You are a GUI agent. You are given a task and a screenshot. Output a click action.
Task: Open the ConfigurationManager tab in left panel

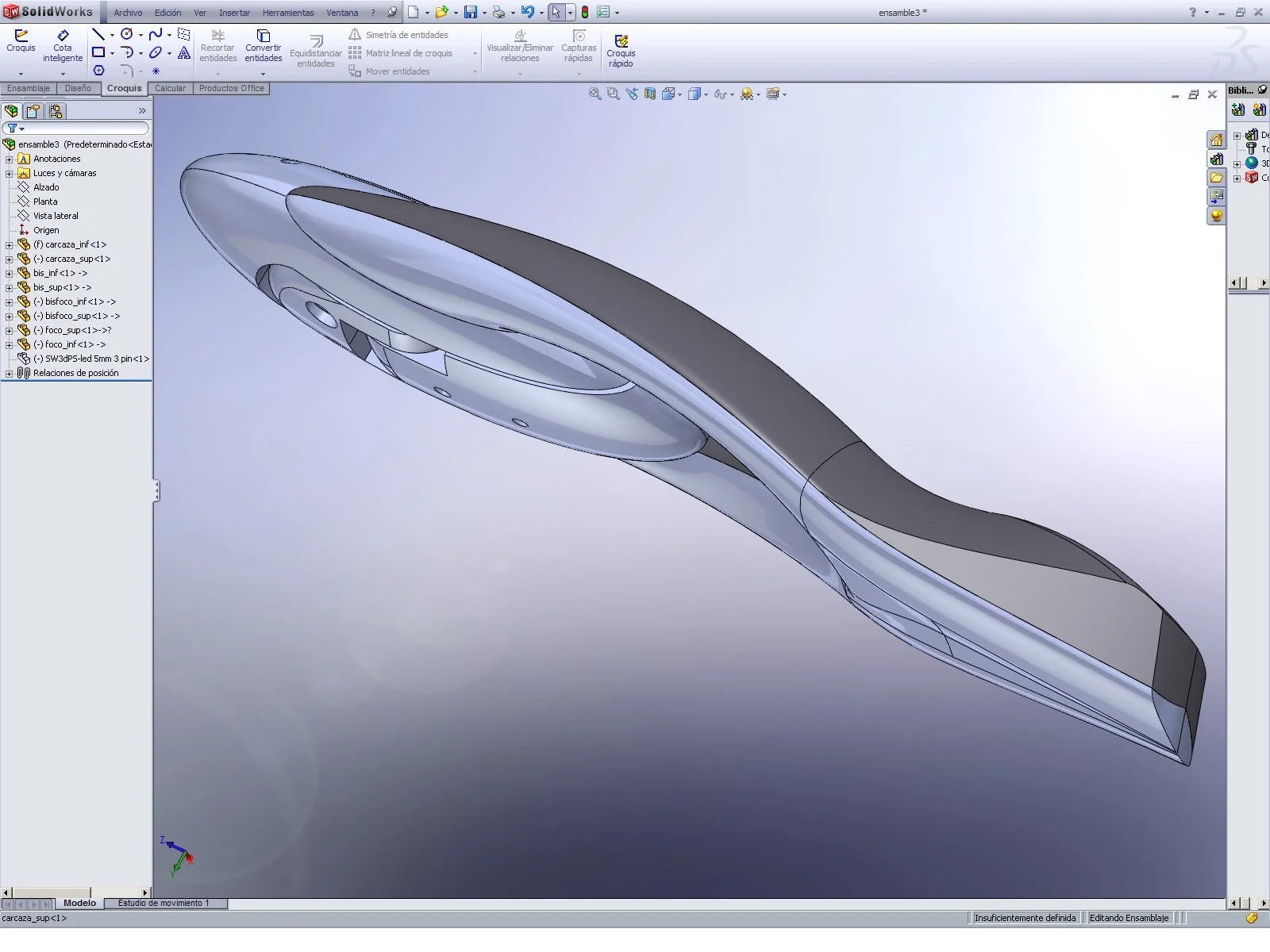[55, 111]
